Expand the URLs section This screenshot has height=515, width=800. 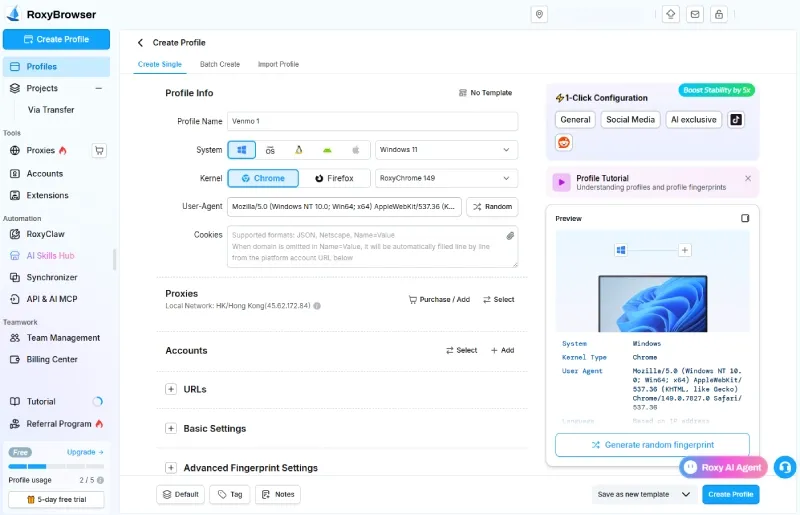coord(171,389)
